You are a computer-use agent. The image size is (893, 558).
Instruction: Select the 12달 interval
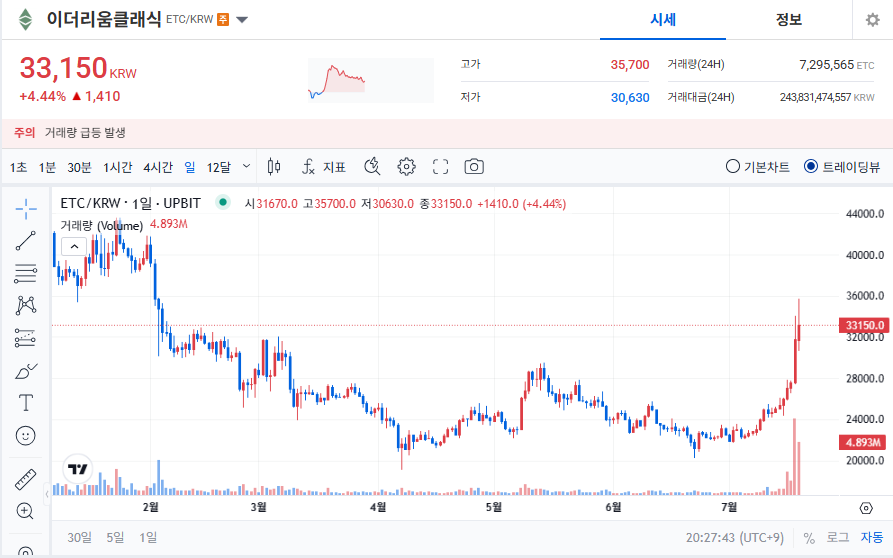coord(219,167)
